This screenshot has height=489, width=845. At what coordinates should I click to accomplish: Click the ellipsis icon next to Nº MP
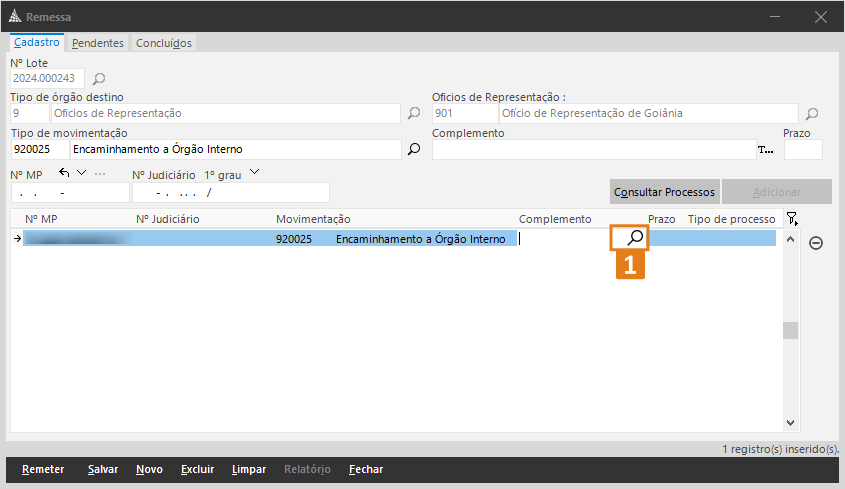100,174
